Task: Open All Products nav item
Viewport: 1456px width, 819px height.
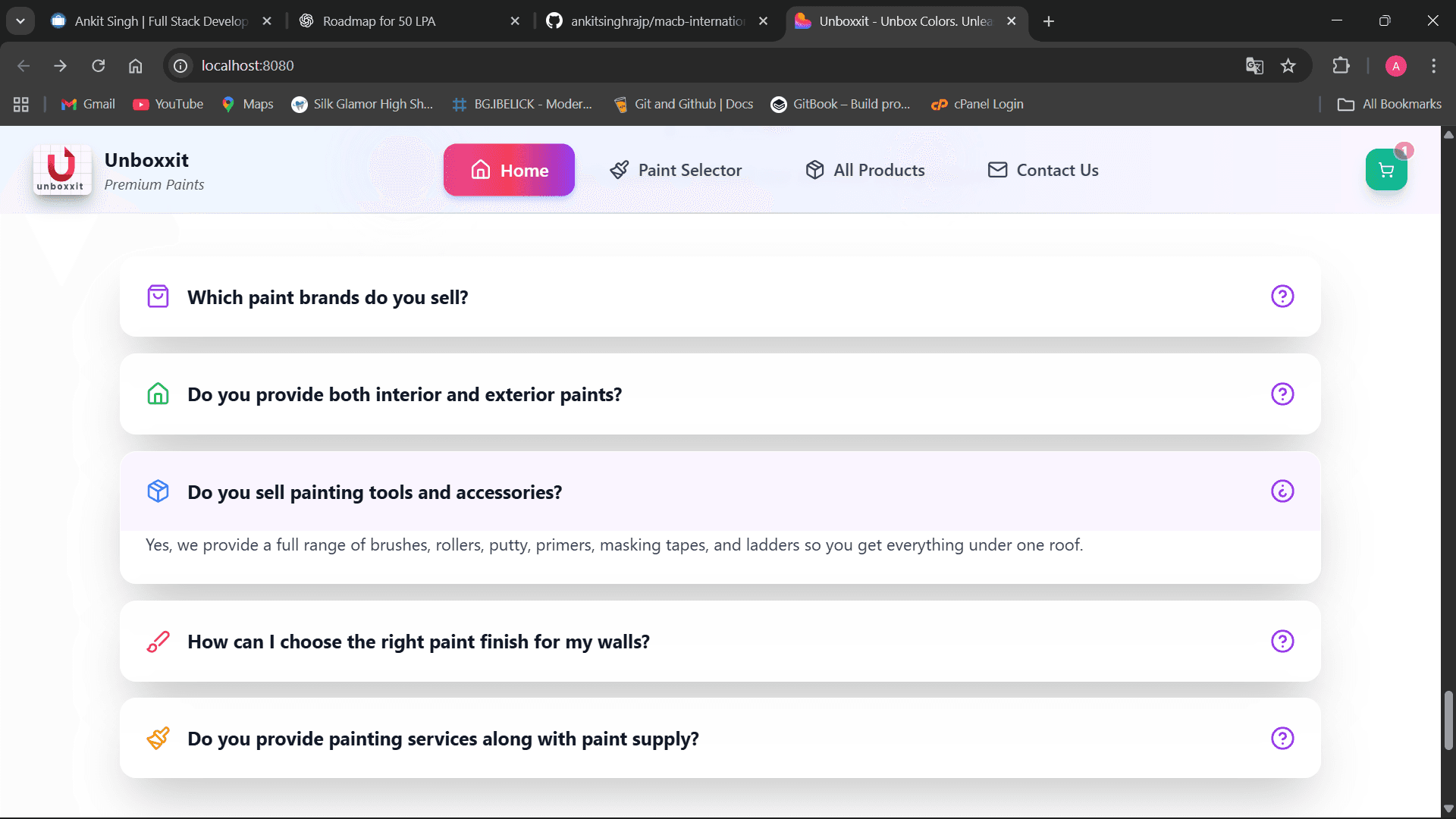Action: pos(865,171)
